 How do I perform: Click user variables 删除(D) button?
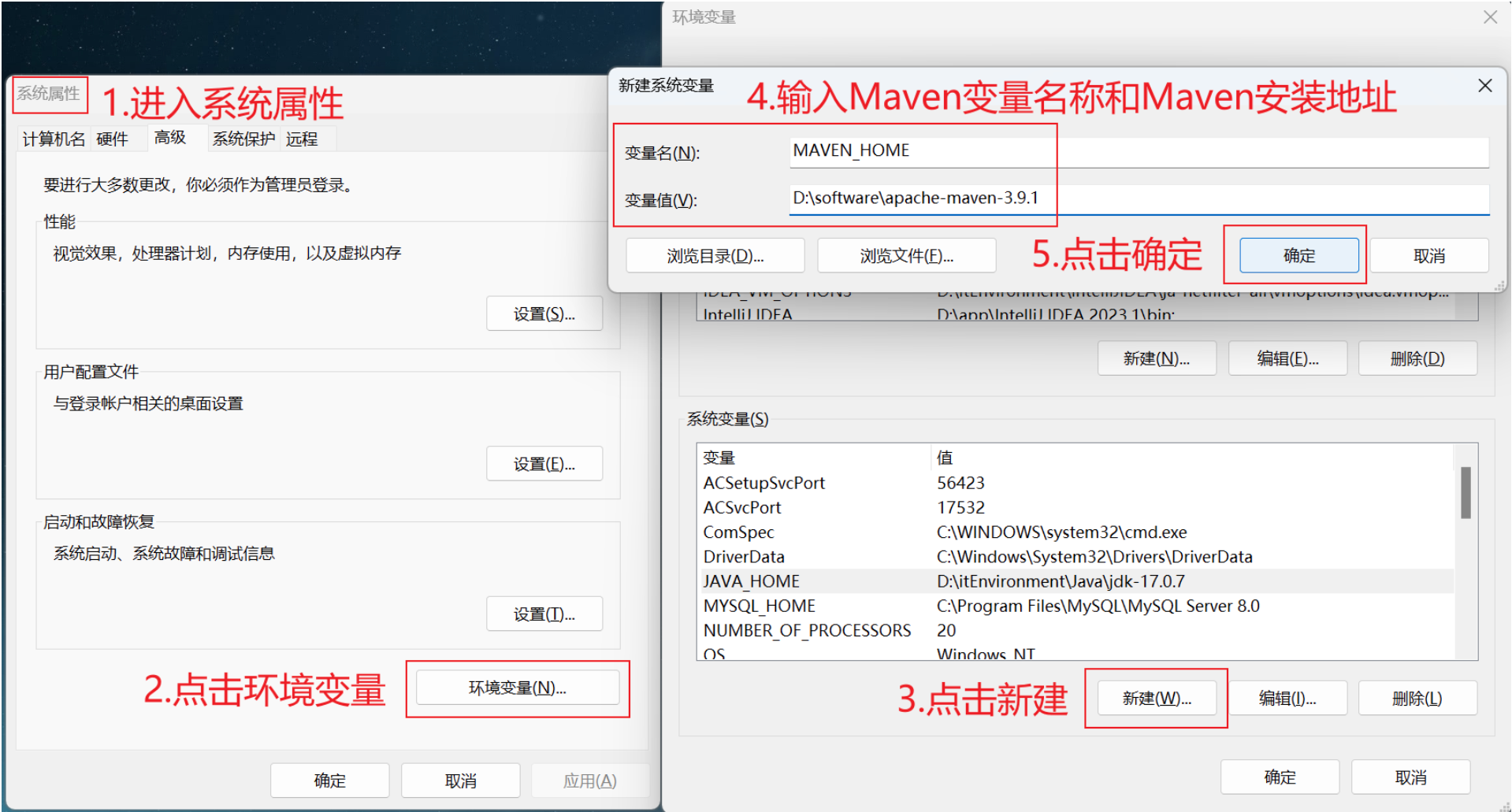tap(1417, 358)
